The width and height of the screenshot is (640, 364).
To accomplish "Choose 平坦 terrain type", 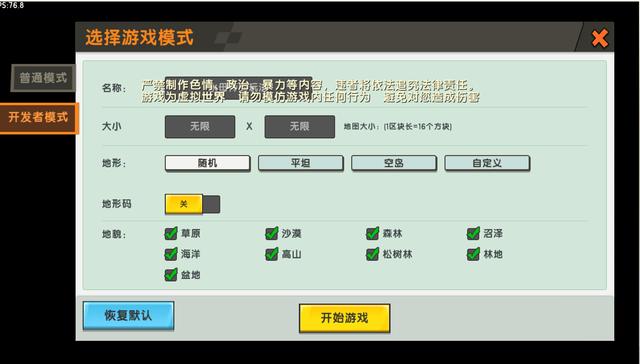I will 301,163.
